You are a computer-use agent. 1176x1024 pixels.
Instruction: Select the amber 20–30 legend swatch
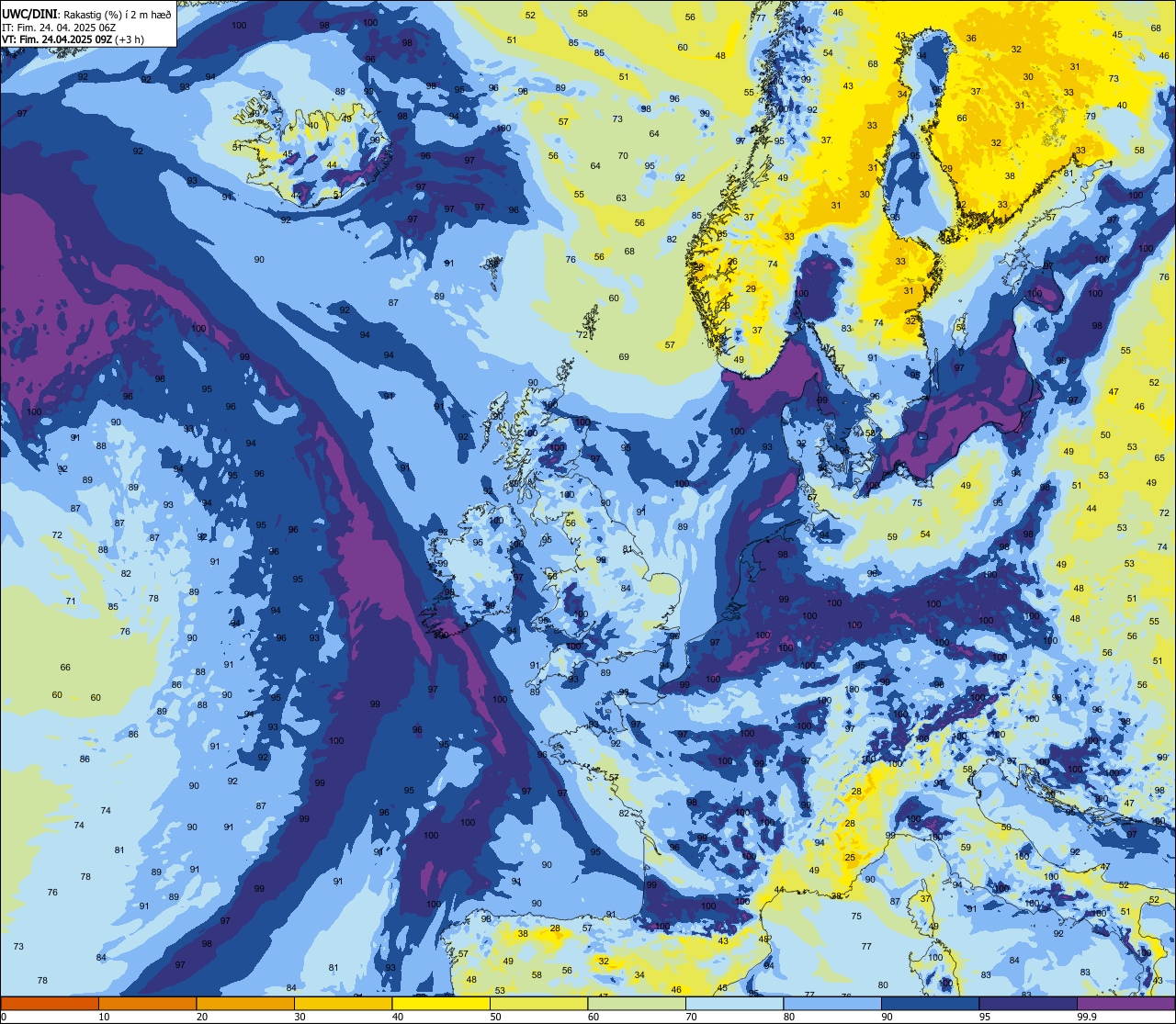pyautogui.click(x=245, y=1003)
